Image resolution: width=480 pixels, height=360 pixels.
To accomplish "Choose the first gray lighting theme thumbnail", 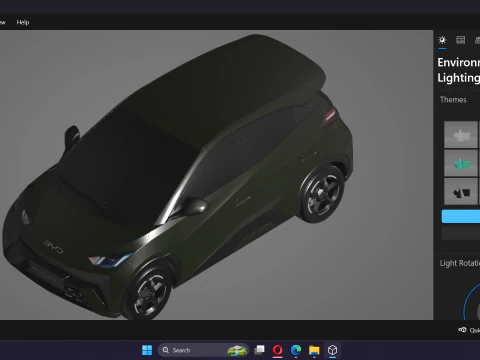I will (x=461, y=135).
